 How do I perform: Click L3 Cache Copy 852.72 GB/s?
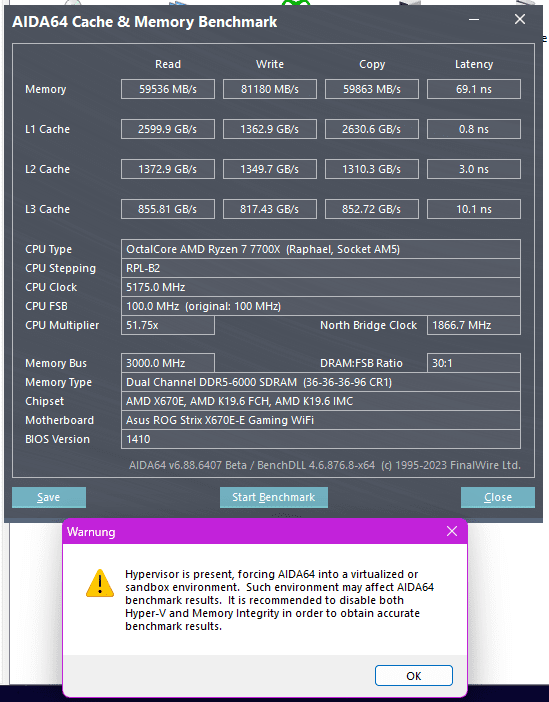click(x=372, y=209)
